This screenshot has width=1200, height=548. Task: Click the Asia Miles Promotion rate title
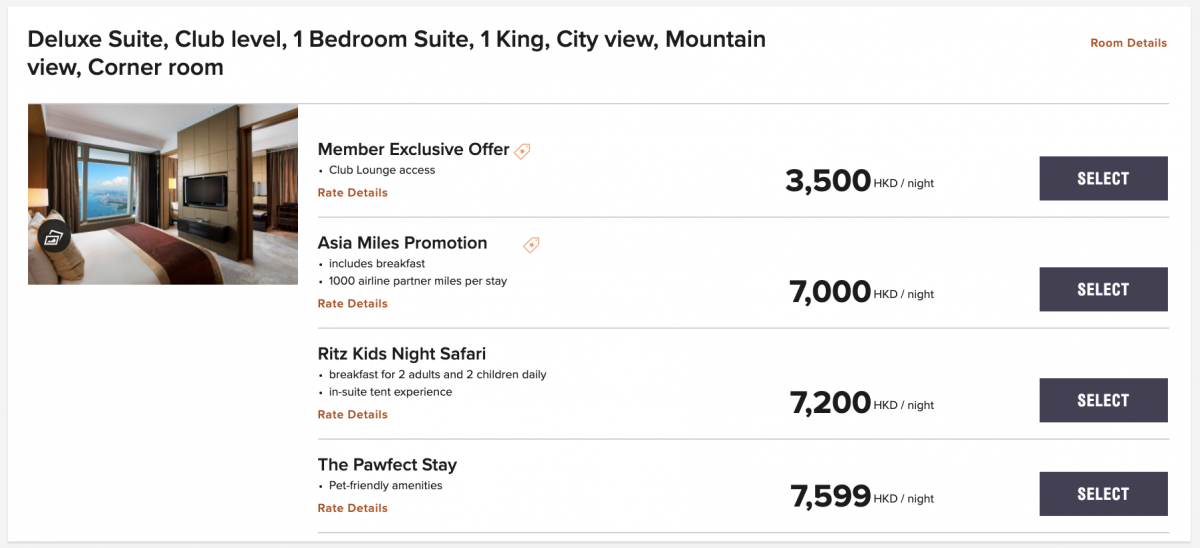[x=402, y=243]
